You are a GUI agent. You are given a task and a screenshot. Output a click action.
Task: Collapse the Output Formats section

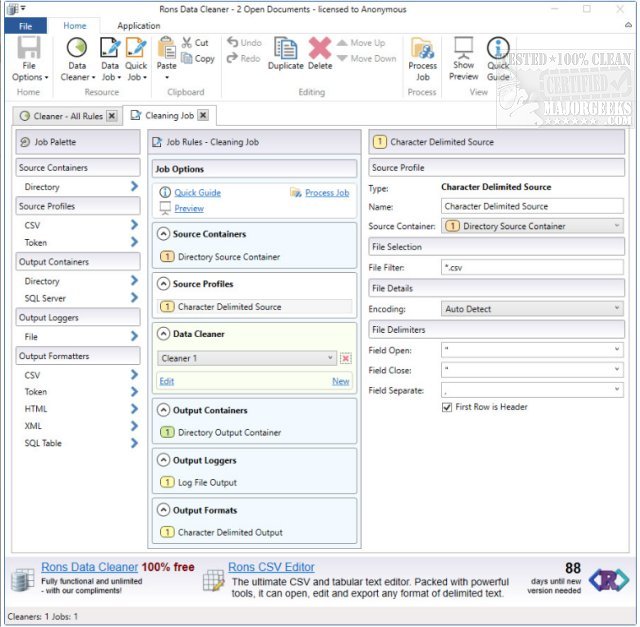click(x=163, y=510)
